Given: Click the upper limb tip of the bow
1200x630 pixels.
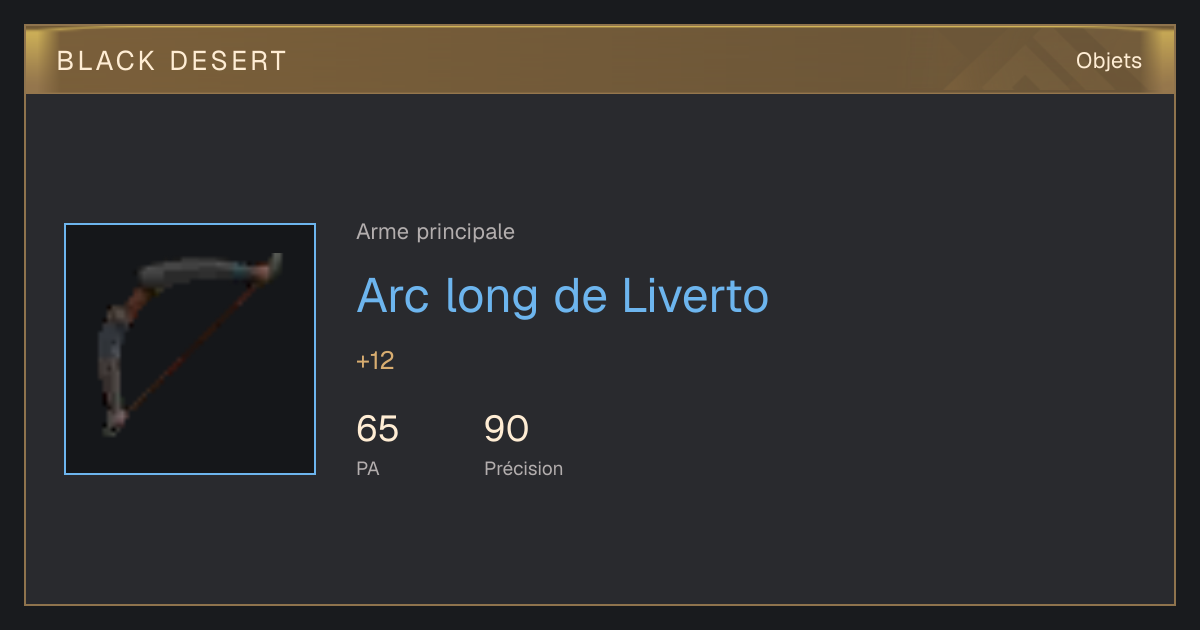Looking at the screenshot, I should [273, 265].
